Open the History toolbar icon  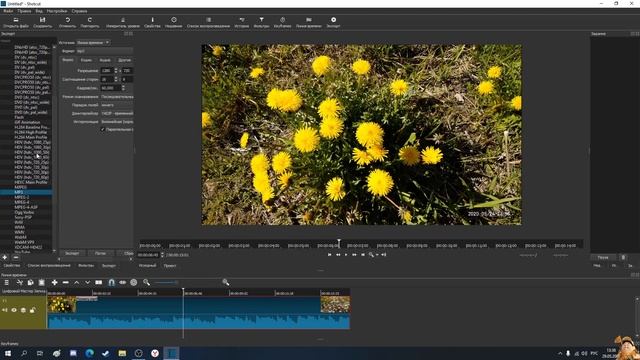coord(242,20)
